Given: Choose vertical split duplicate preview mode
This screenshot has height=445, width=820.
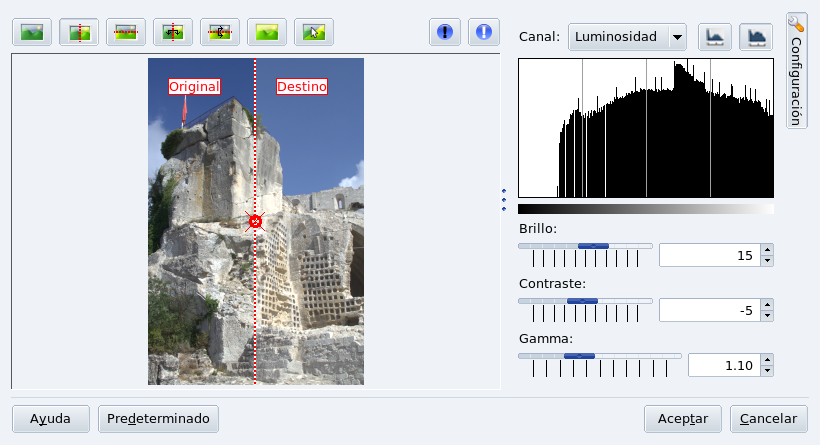Looking at the screenshot, I should (173, 32).
